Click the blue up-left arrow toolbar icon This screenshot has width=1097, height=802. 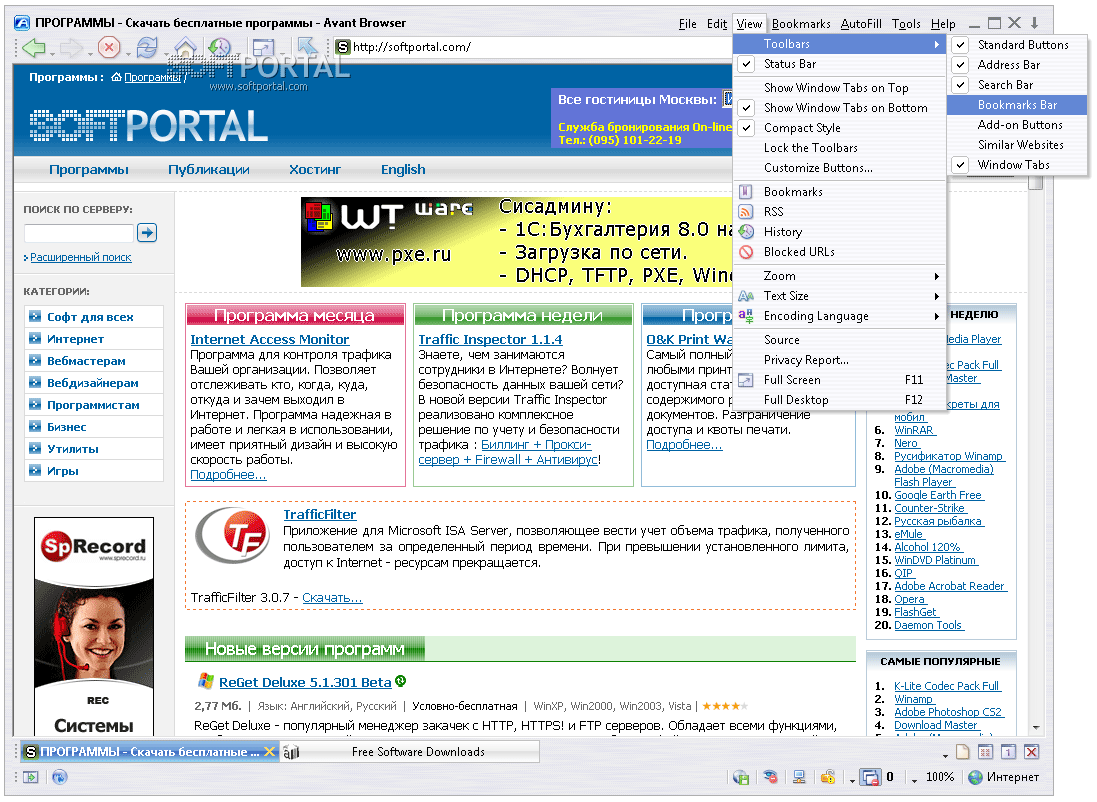(x=306, y=47)
